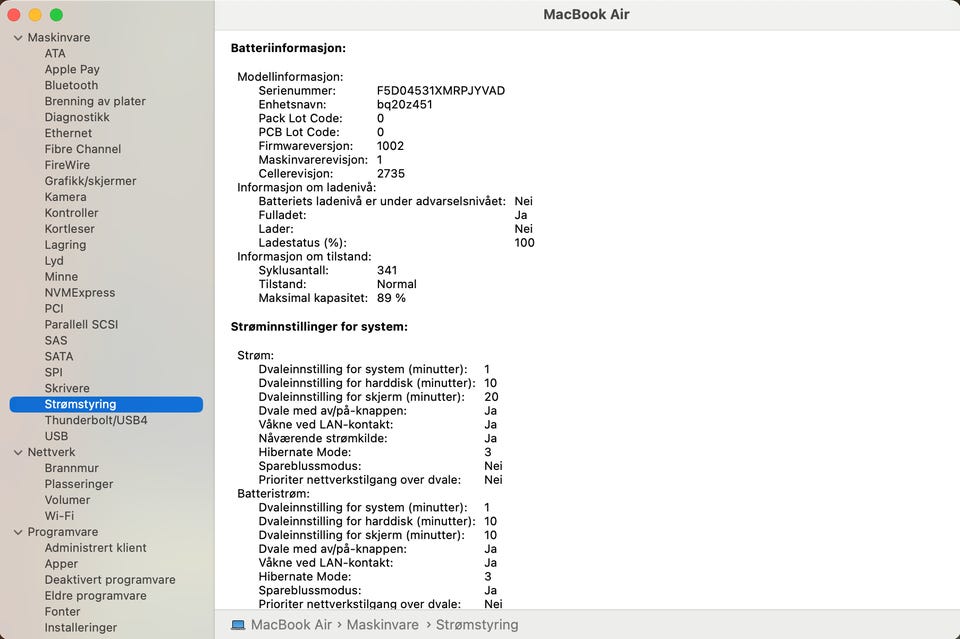Open Kamera hardware info

tap(66, 196)
